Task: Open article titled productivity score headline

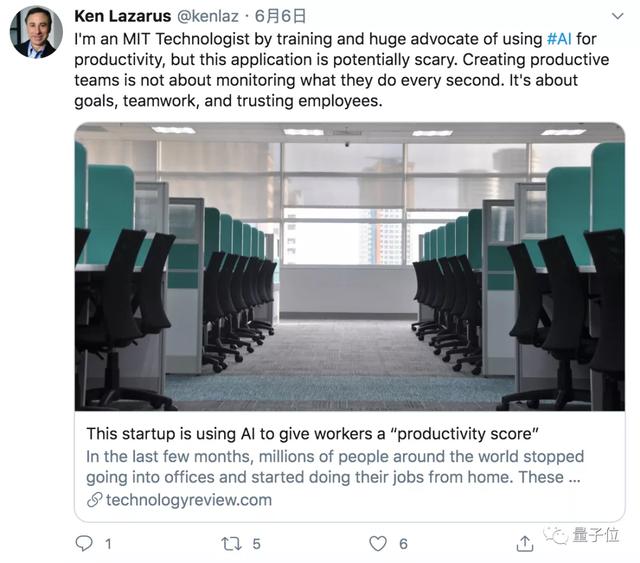Action: 313,434
